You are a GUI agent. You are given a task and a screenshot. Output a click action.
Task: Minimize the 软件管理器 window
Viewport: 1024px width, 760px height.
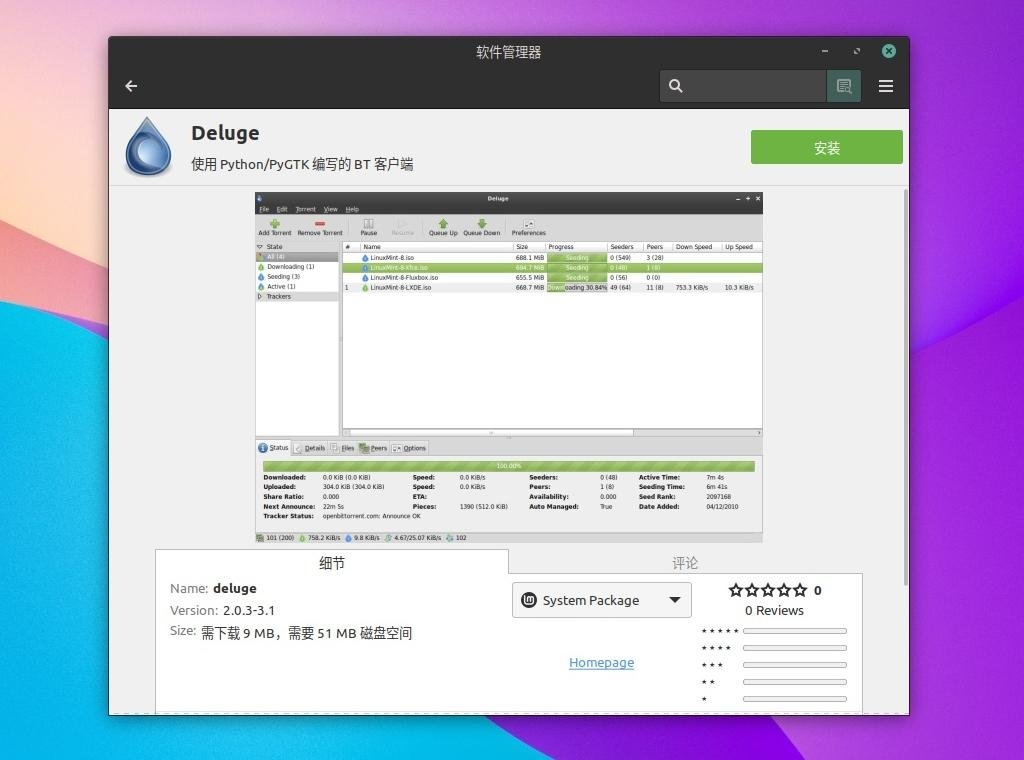(825, 51)
